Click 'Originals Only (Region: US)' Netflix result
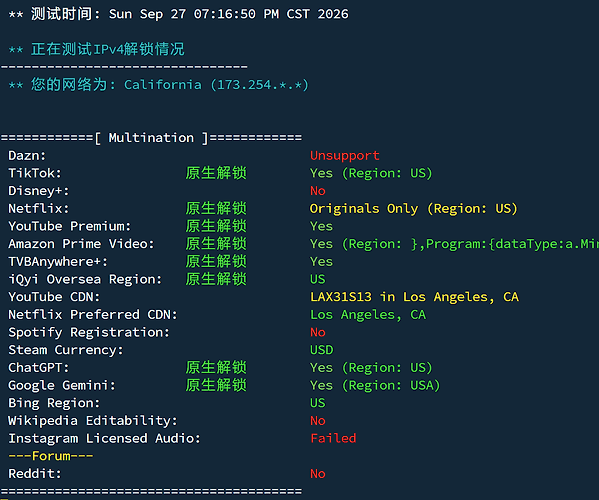The image size is (599, 500). pos(414,209)
